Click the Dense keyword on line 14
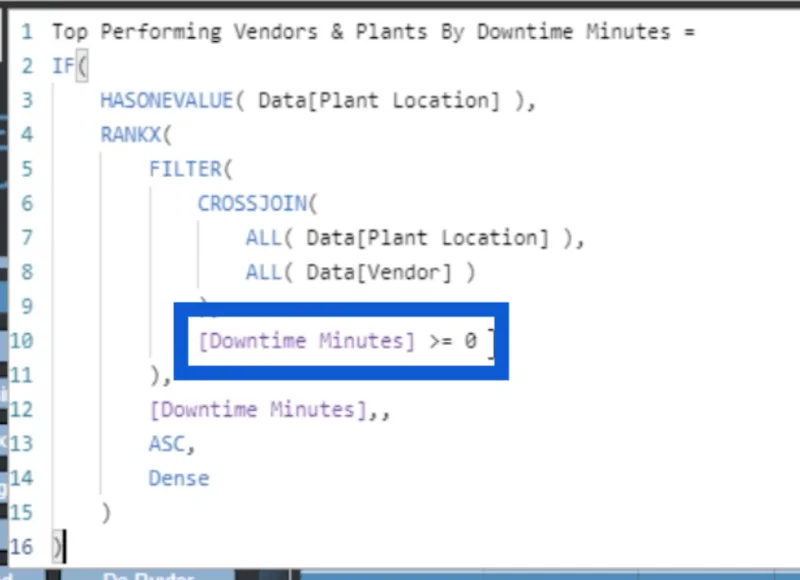 [x=179, y=478]
